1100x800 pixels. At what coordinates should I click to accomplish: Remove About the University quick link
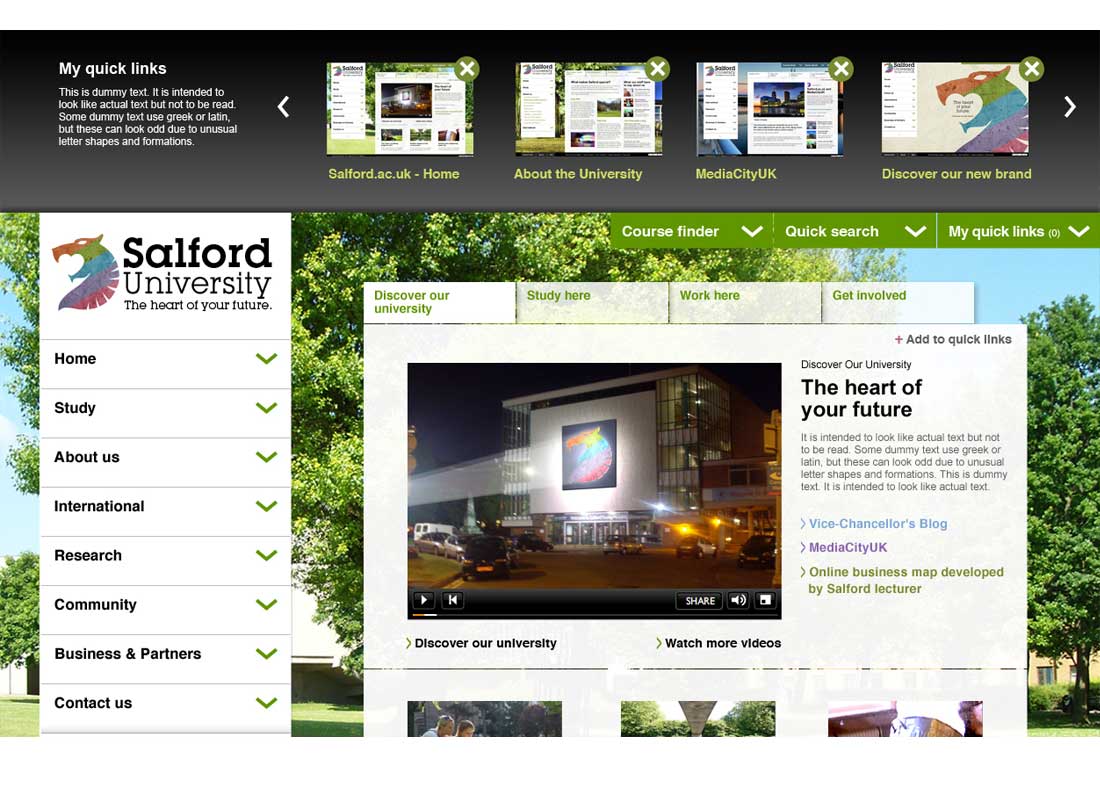click(x=657, y=69)
